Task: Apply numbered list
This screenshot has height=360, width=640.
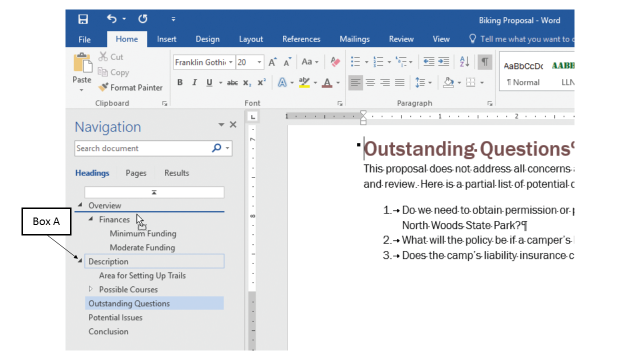Action: coord(378,62)
